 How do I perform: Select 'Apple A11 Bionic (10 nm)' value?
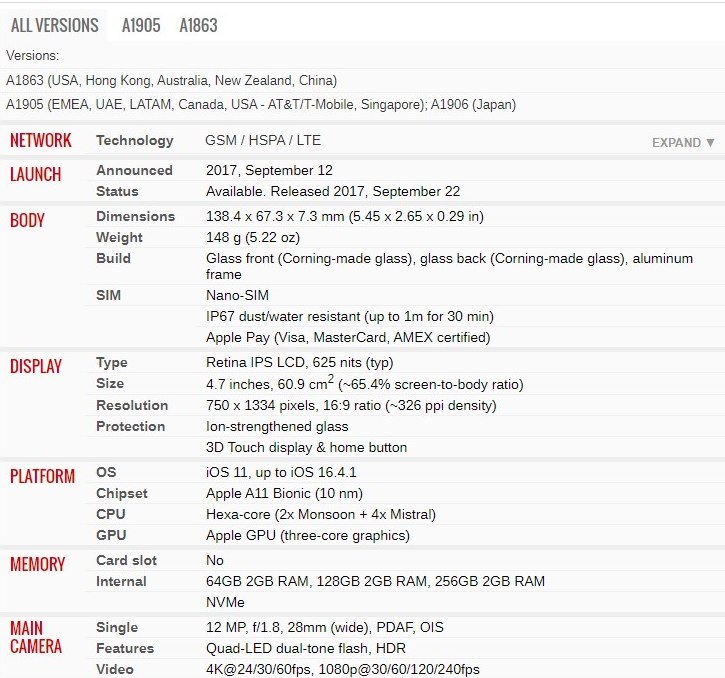(284, 493)
